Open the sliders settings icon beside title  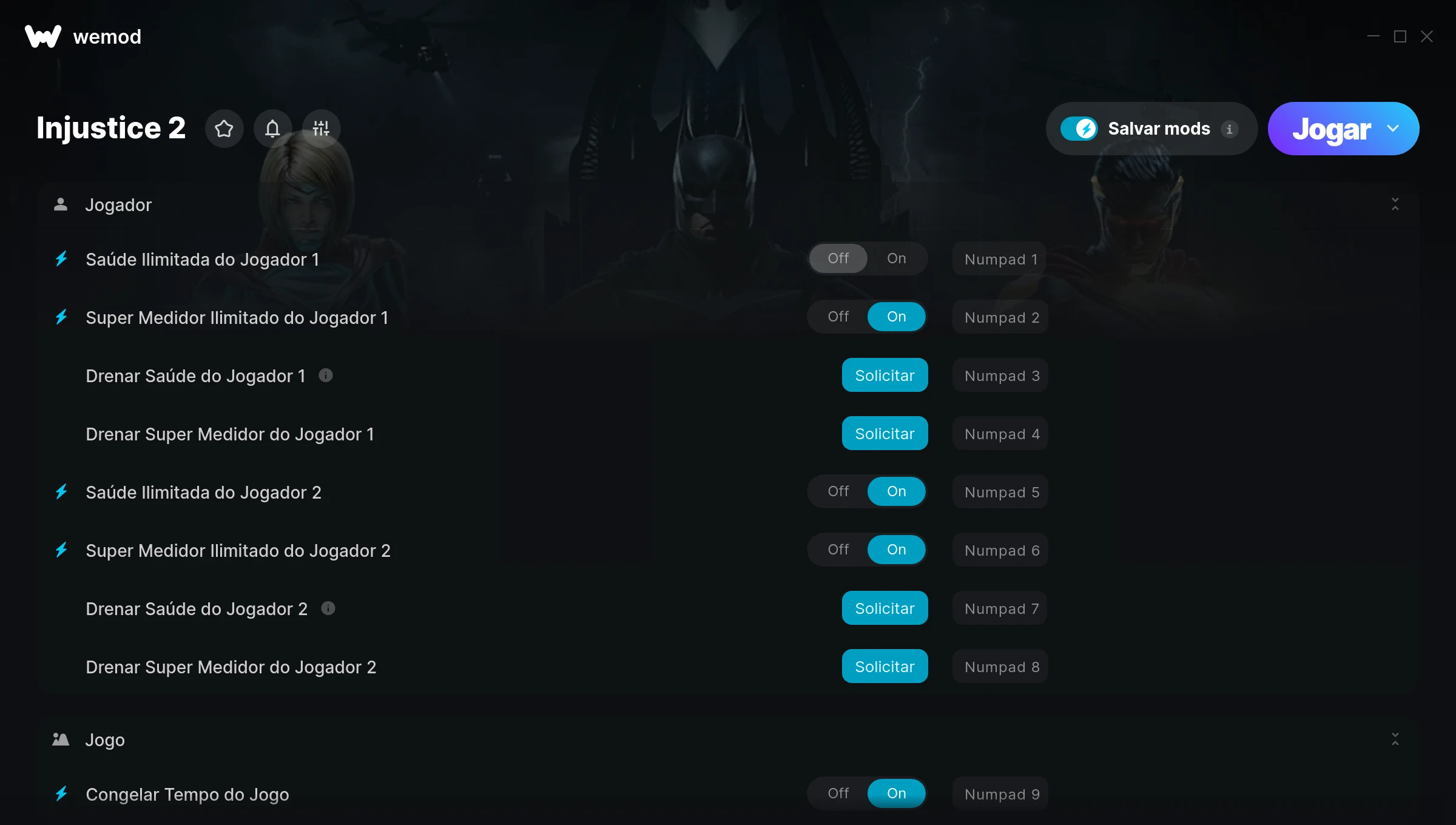pyautogui.click(x=321, y=129)
